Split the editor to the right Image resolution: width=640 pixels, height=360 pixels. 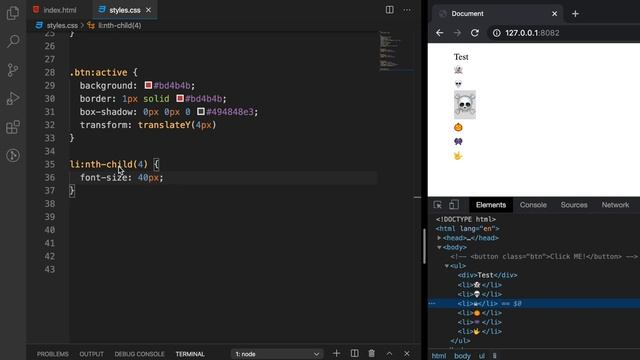pos(390,10)
